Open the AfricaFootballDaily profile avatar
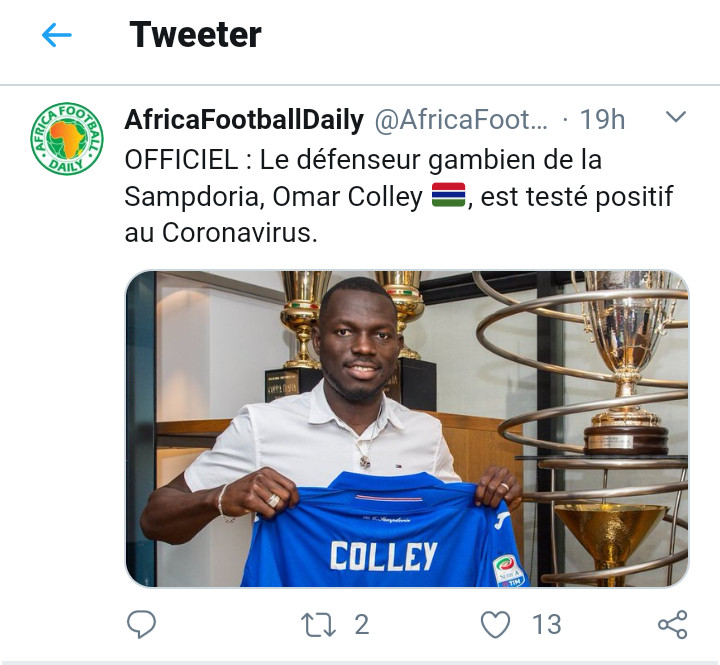Image resolution: width=720 pixels, height=665 pixels. click(66, 139)
